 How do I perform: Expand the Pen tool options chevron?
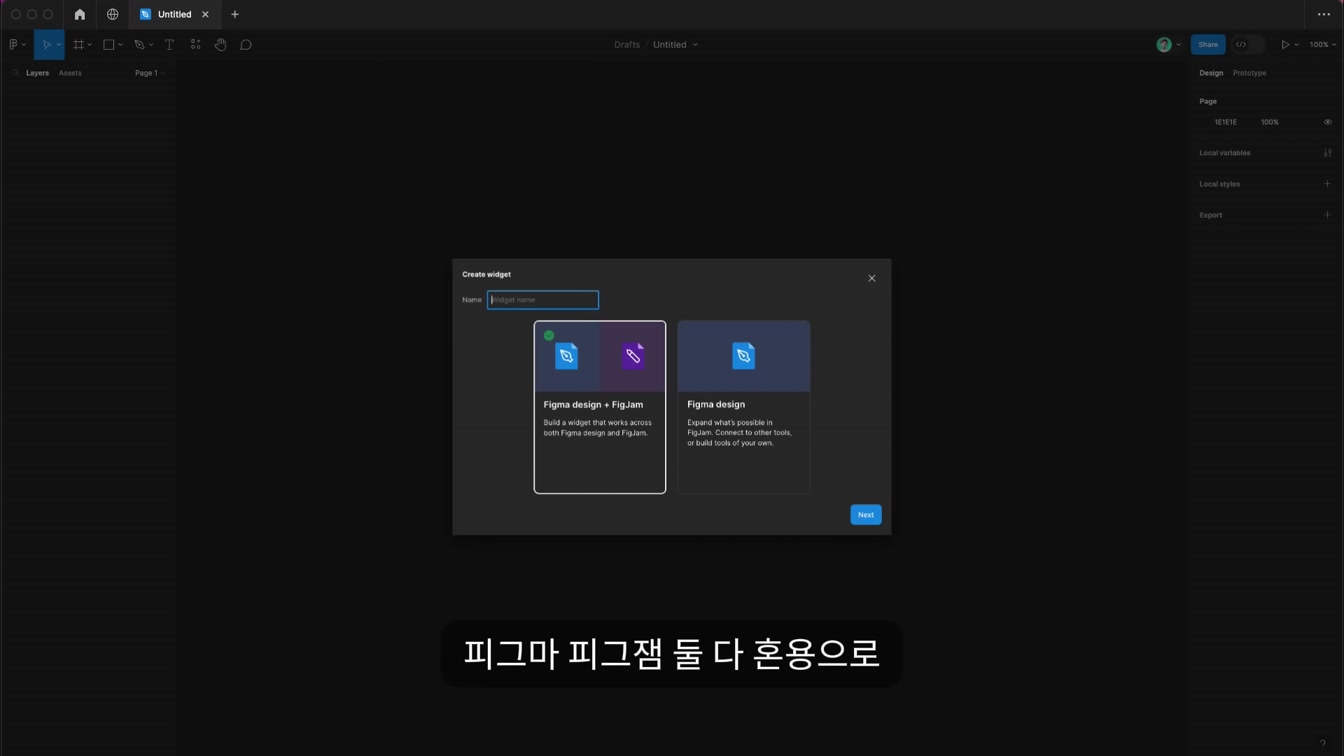pyautogui.click(x=151, y=45)
